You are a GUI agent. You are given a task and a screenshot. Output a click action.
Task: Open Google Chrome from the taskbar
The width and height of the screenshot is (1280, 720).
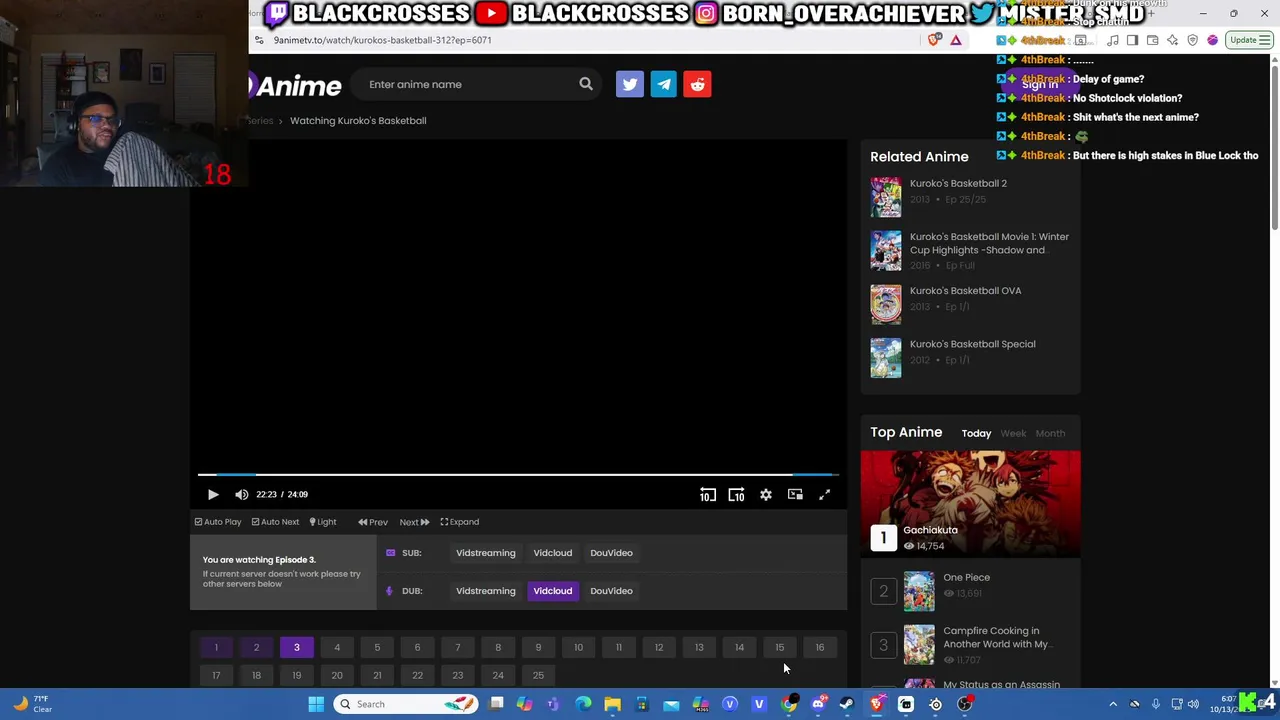click(x=789, y=704)
